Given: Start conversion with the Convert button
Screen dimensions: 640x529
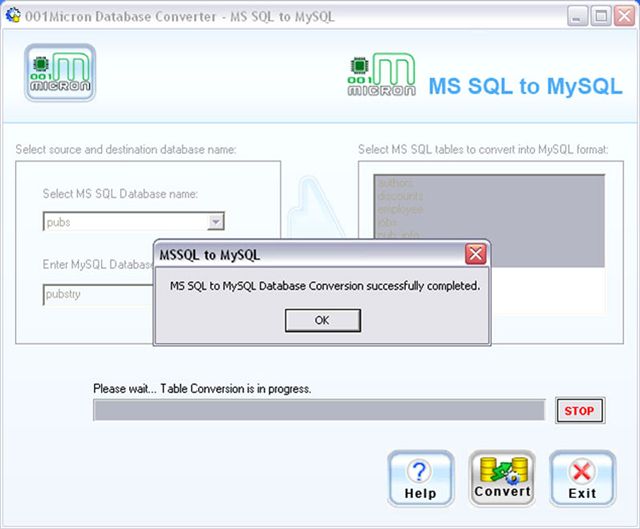Looking at the screenshot, I should tap(502, 478).
